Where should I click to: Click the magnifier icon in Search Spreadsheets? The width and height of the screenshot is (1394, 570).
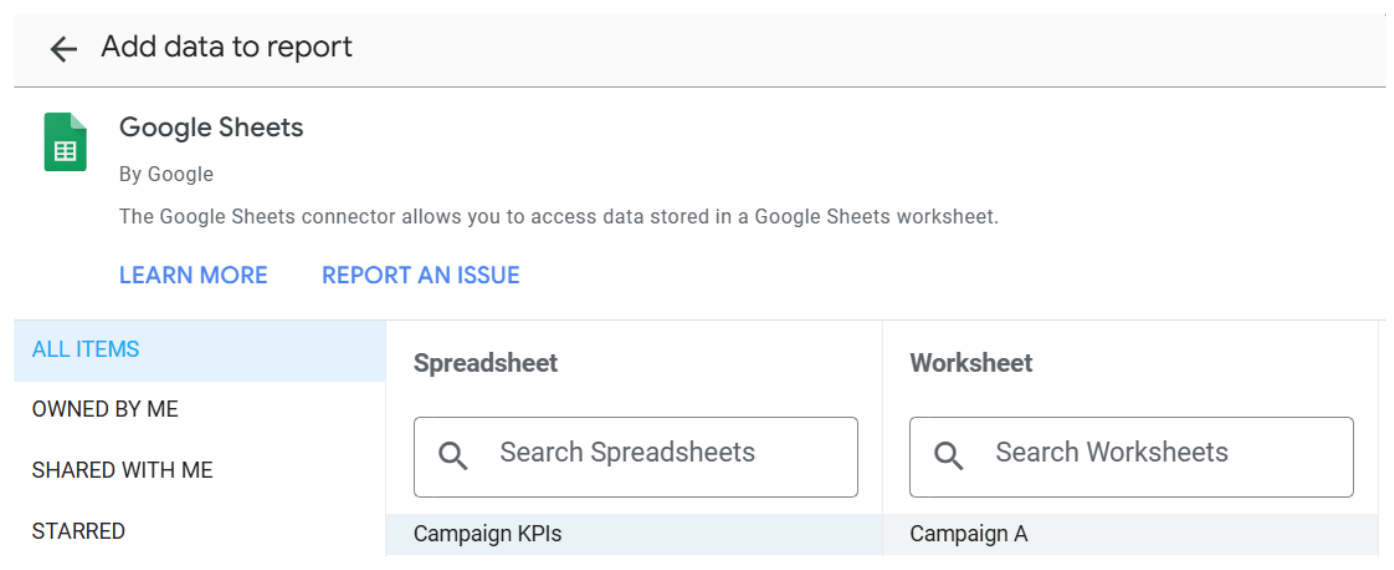(453, 456)
